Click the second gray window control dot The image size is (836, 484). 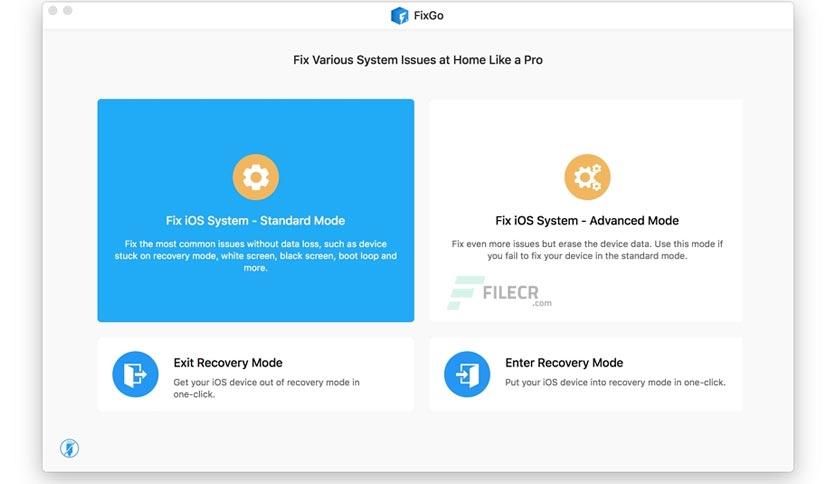click(x=68, y=11)
